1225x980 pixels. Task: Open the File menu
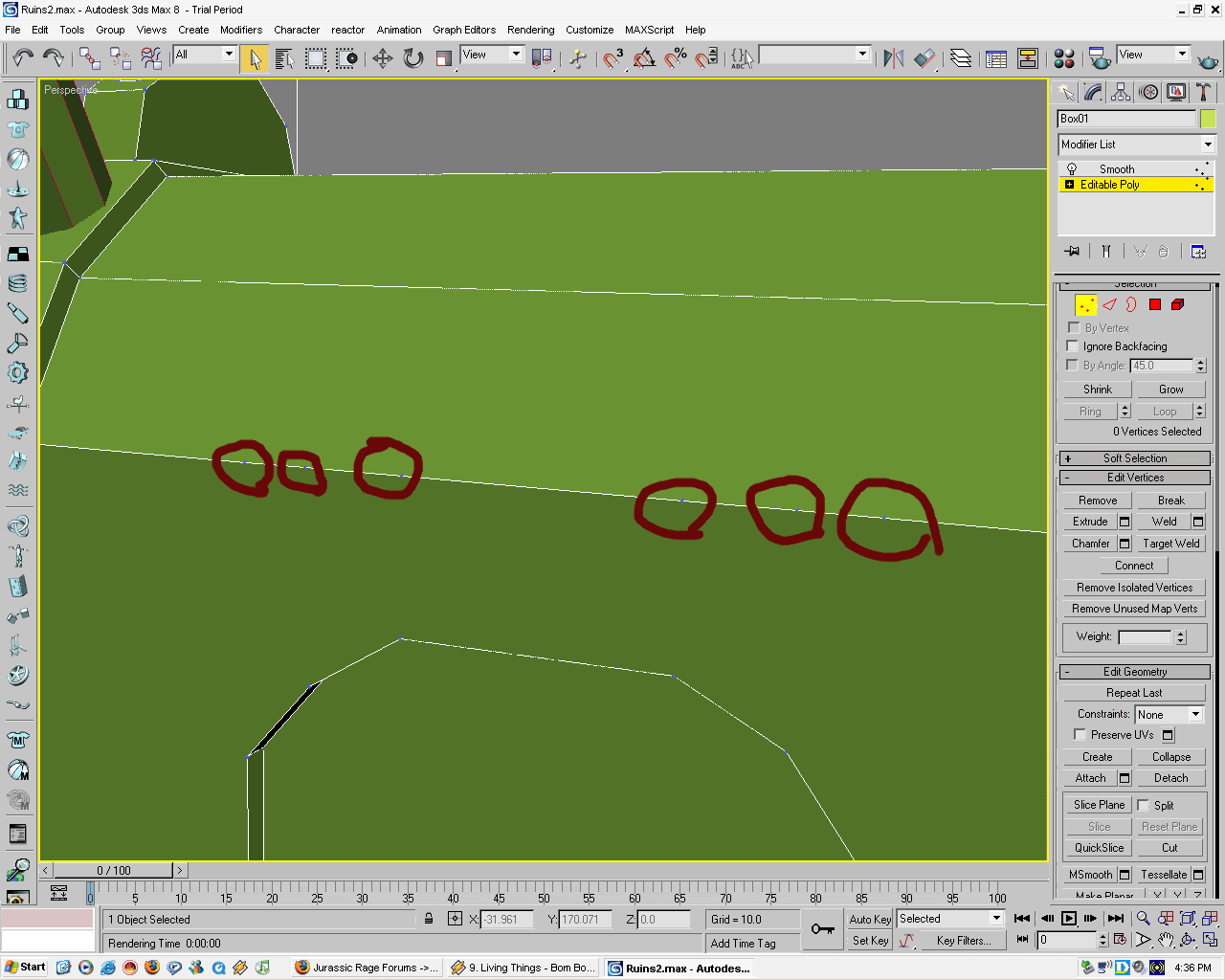click(12, 30)
